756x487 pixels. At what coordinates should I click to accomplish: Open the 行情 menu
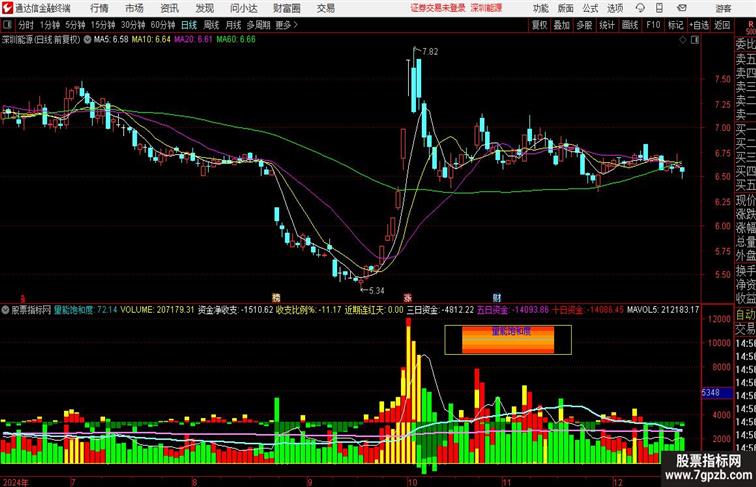(x=99, y=8)
